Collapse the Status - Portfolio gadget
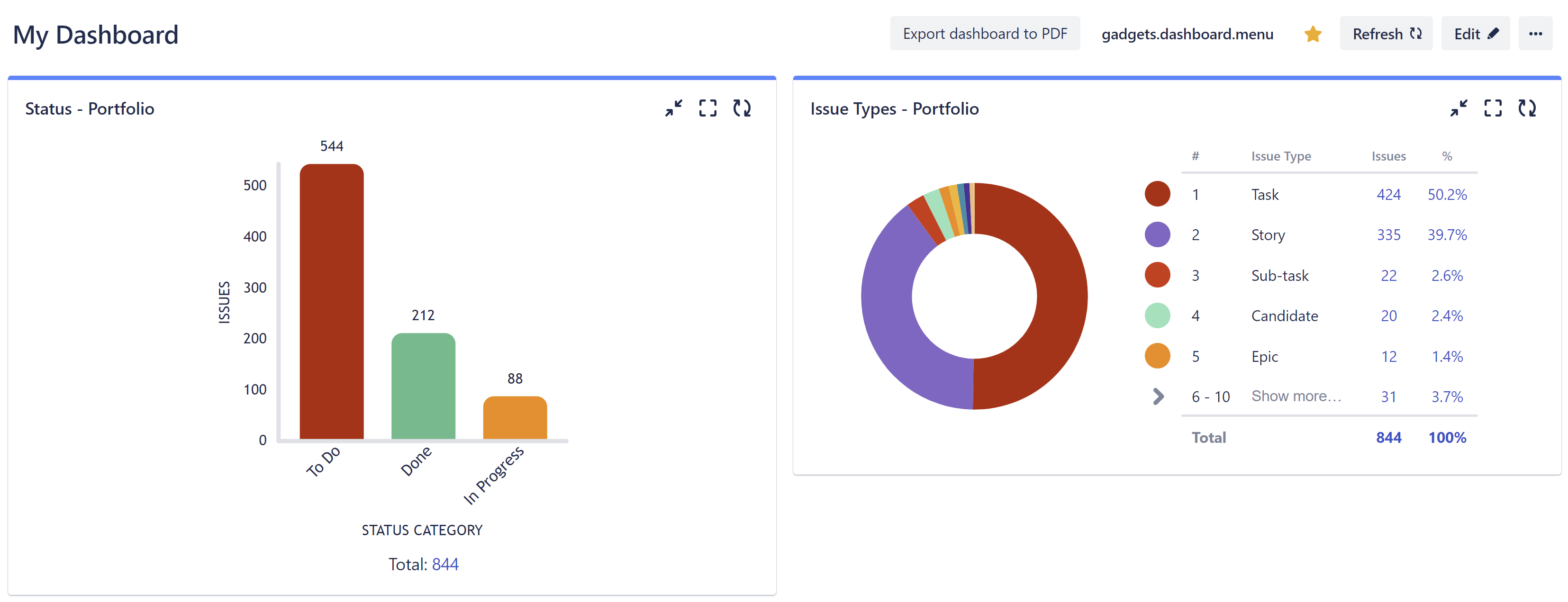The height and width of the screenshot is (602, 1568). click(x=674, y=108)
